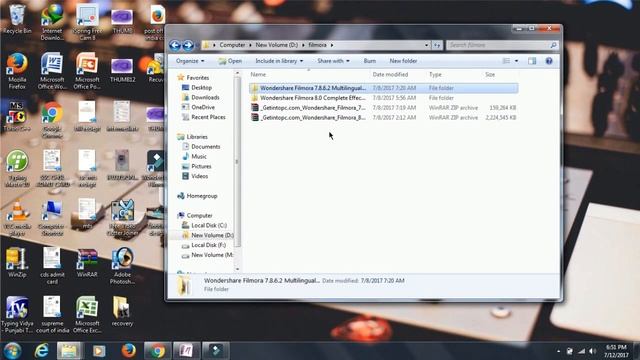
Task: Click the Open toolbar button
Action: pos(230,61)
